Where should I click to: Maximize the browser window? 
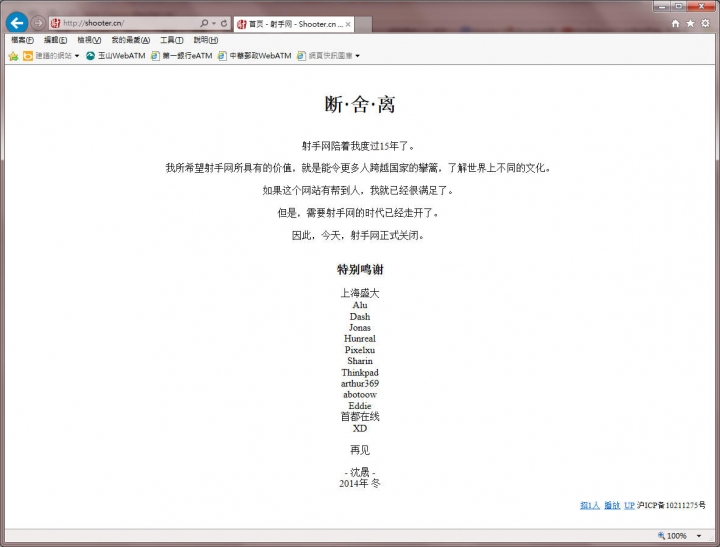[679, 6]
